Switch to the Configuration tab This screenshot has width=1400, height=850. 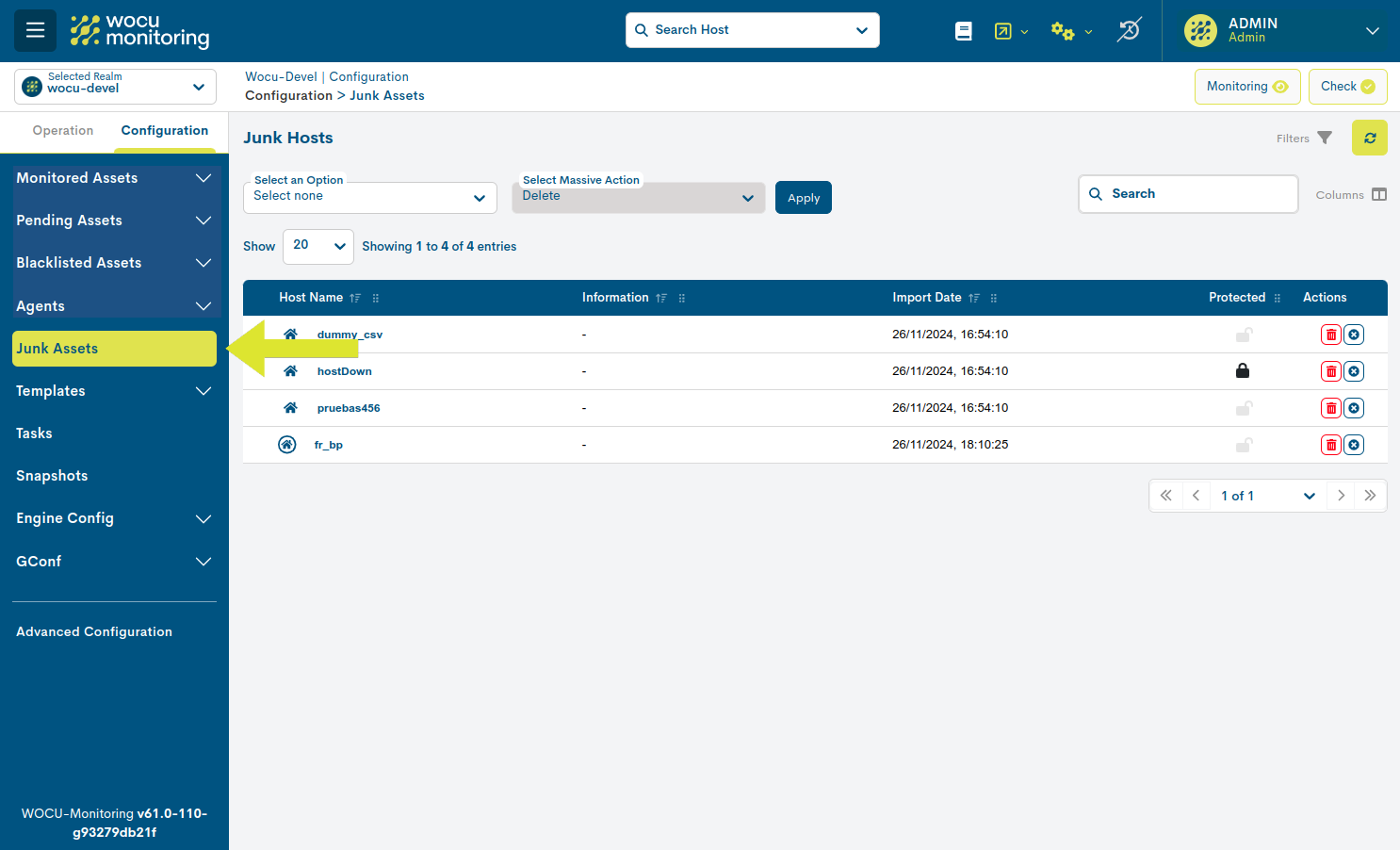165,131
